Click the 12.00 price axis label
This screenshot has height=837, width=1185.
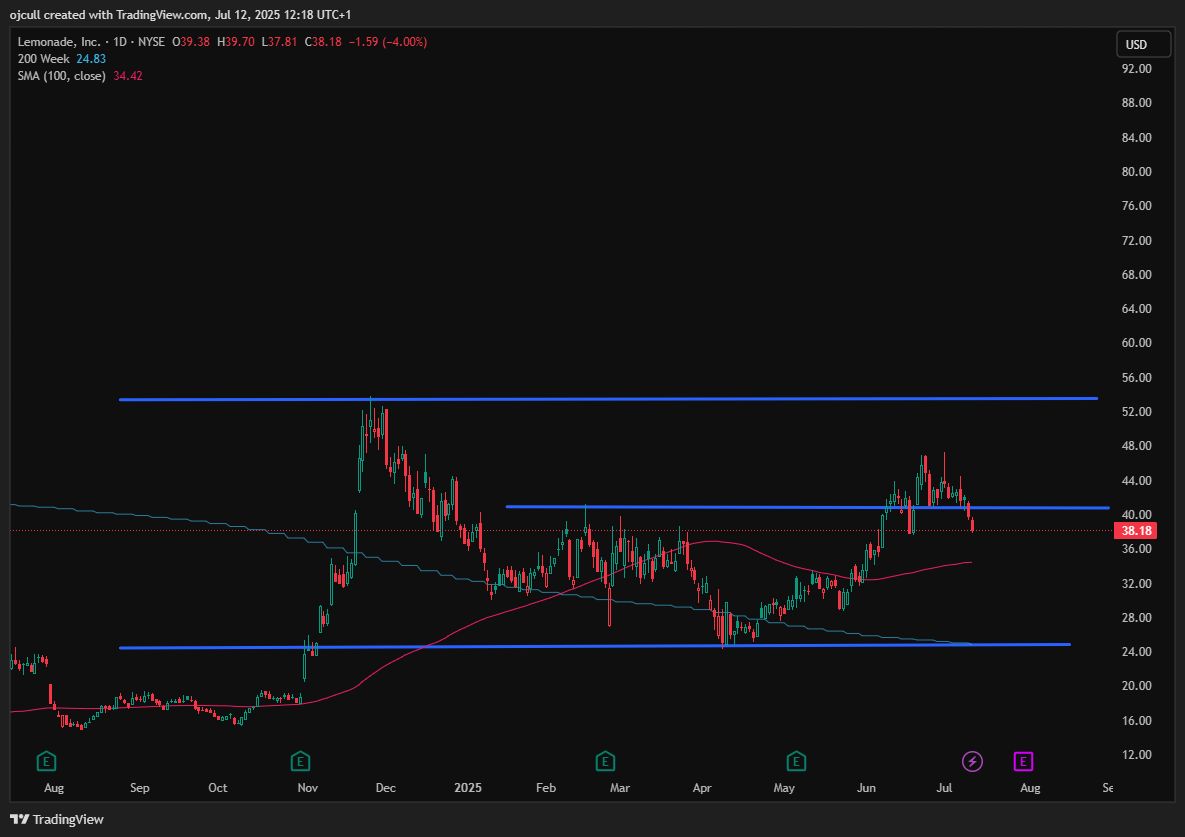pyautogui.click(x=1137, y=755)
